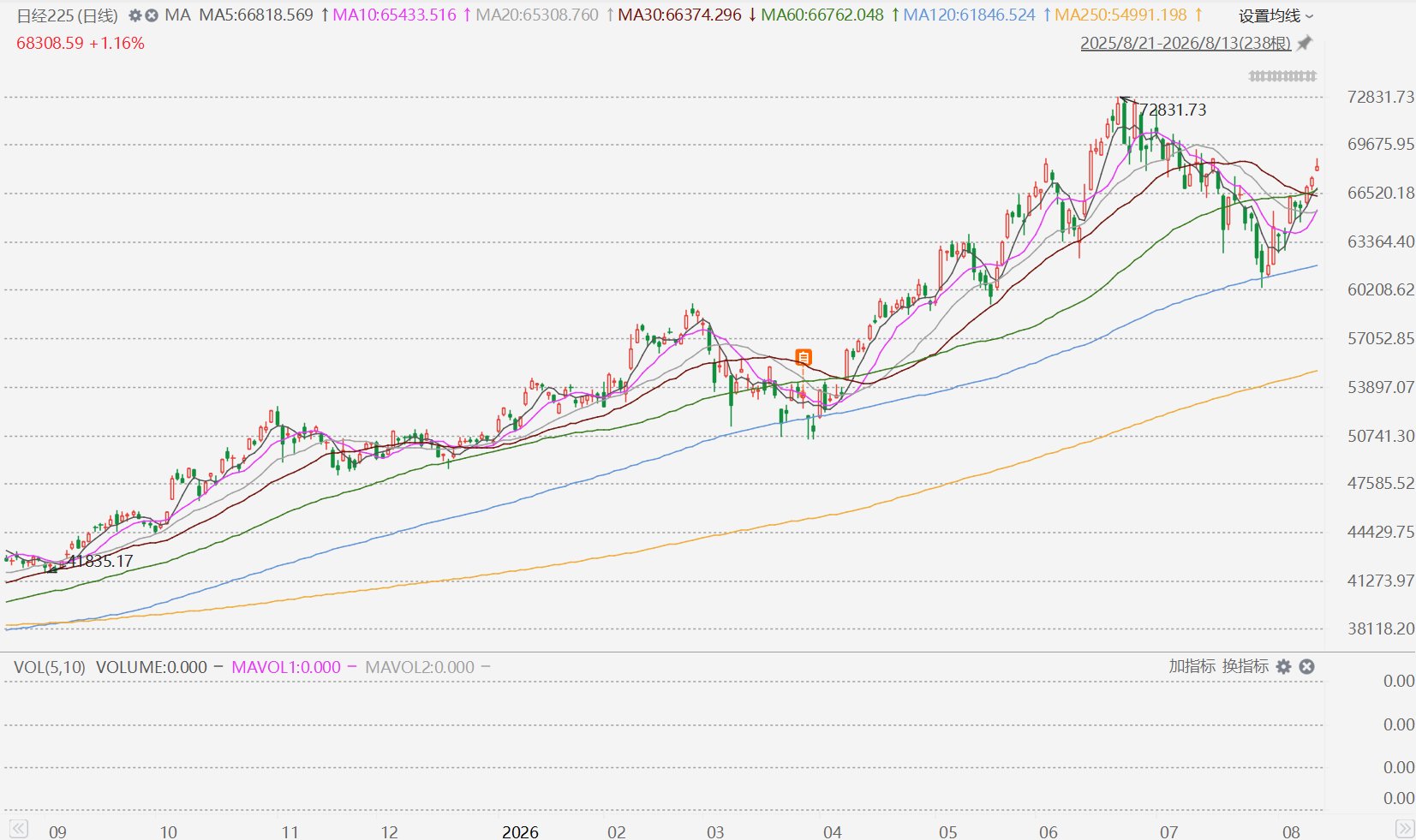
Task: Click the 03 month label on the time axis
Action: (x=715, y=831)
